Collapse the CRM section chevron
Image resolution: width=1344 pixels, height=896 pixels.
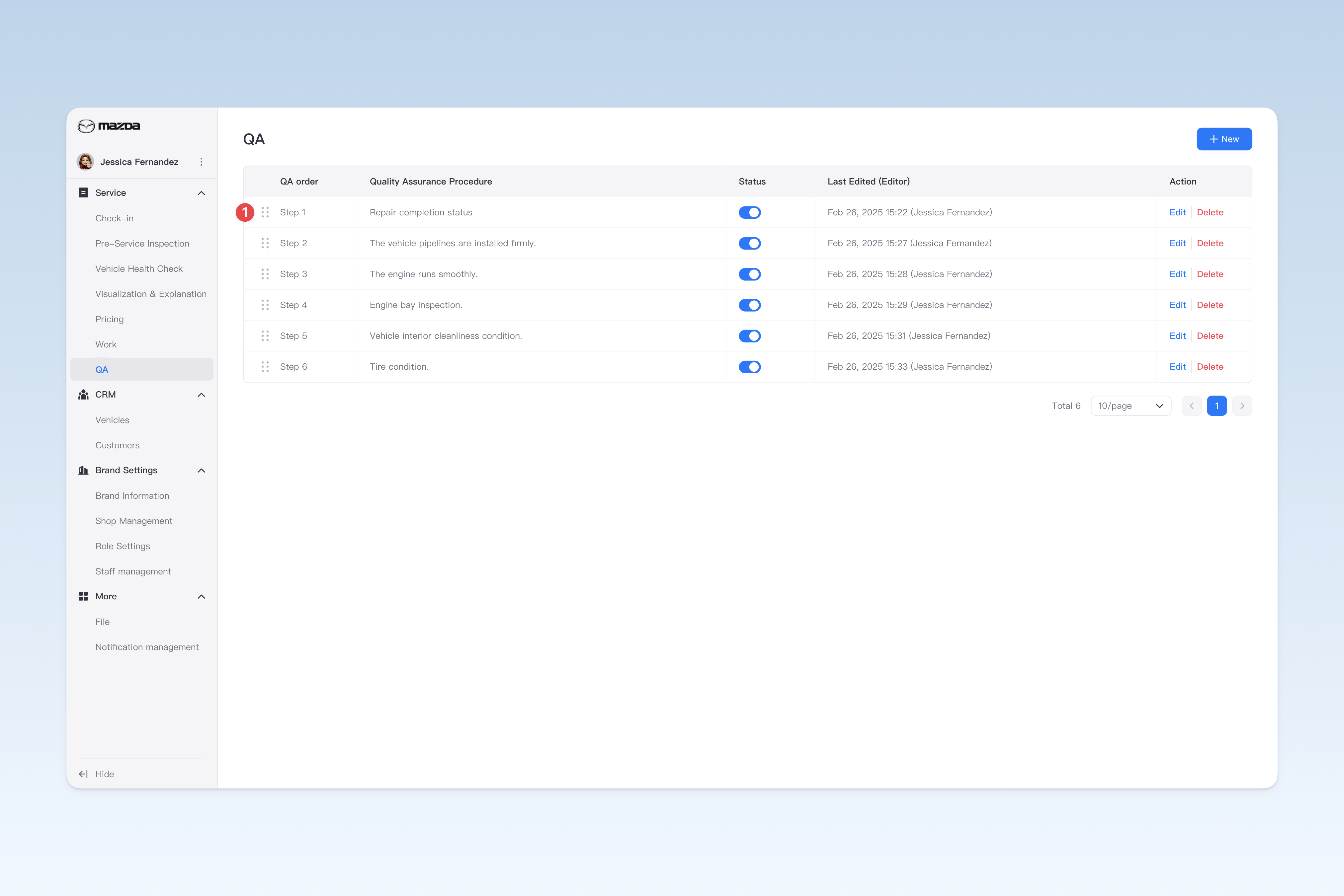click(201, 395)
